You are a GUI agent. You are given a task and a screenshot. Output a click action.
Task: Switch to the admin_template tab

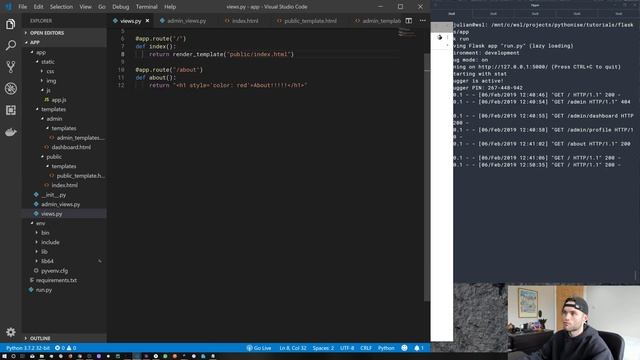(378, 20)
